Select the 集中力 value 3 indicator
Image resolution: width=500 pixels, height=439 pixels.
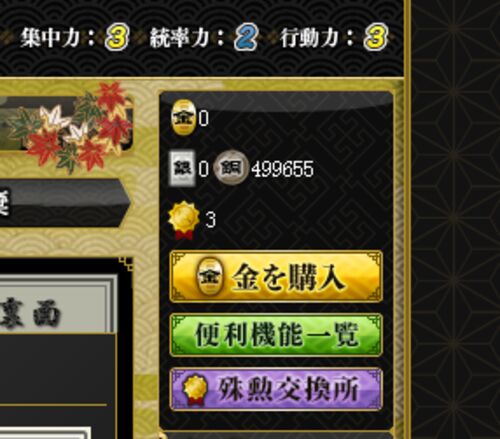117,37
